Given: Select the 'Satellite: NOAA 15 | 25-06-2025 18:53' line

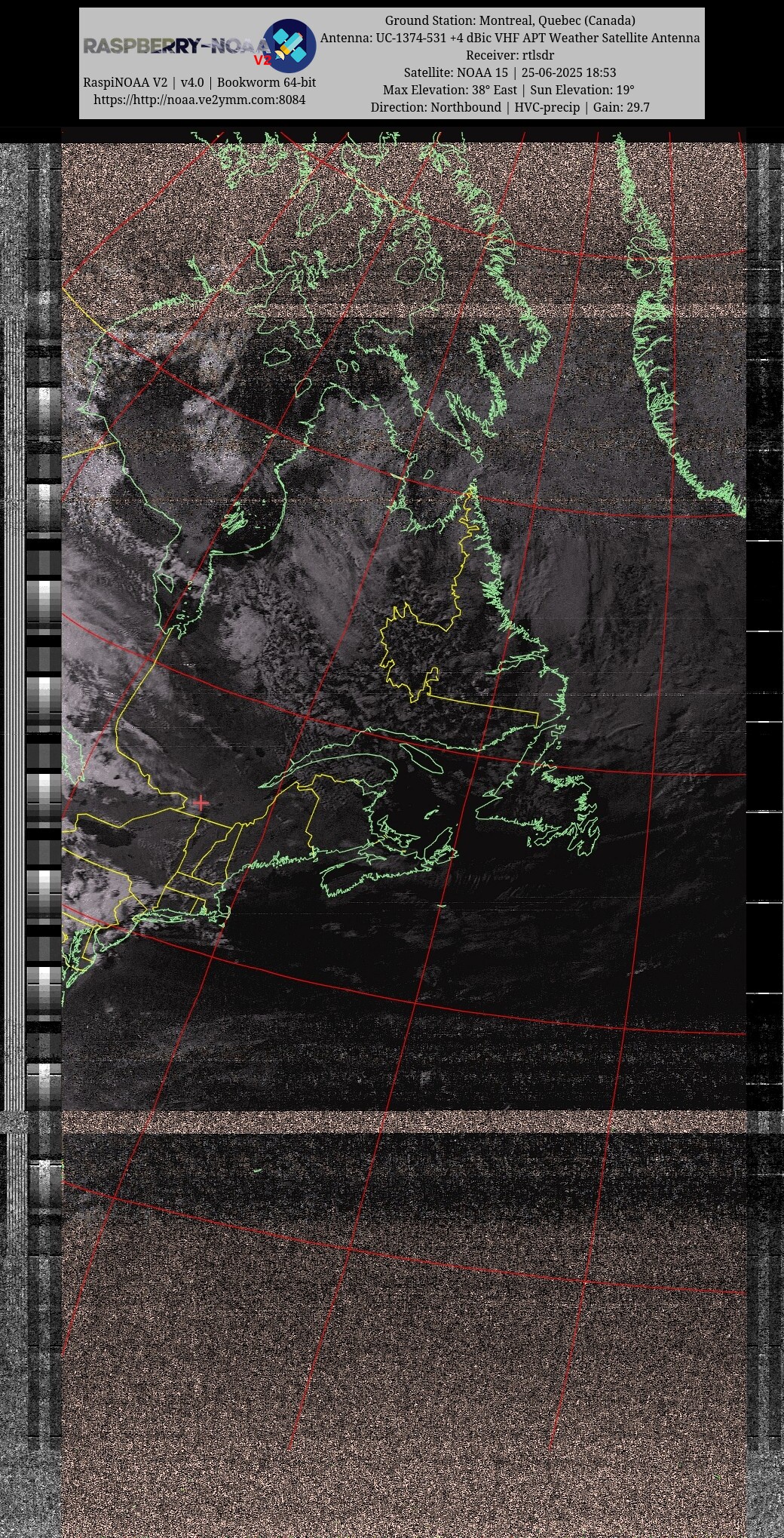Looking at the screenshot, I should [x=510, y=72].
